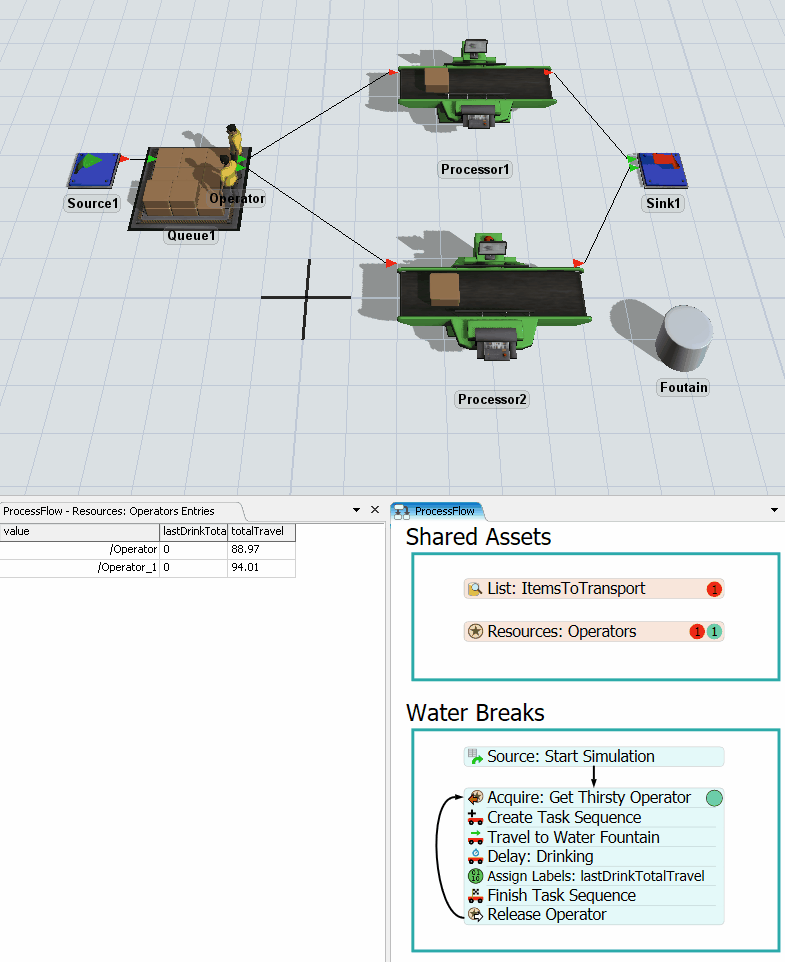Click the totalTravel cell showing 94.01
This screenshot has height=962, width=785.
click(261, 568)
